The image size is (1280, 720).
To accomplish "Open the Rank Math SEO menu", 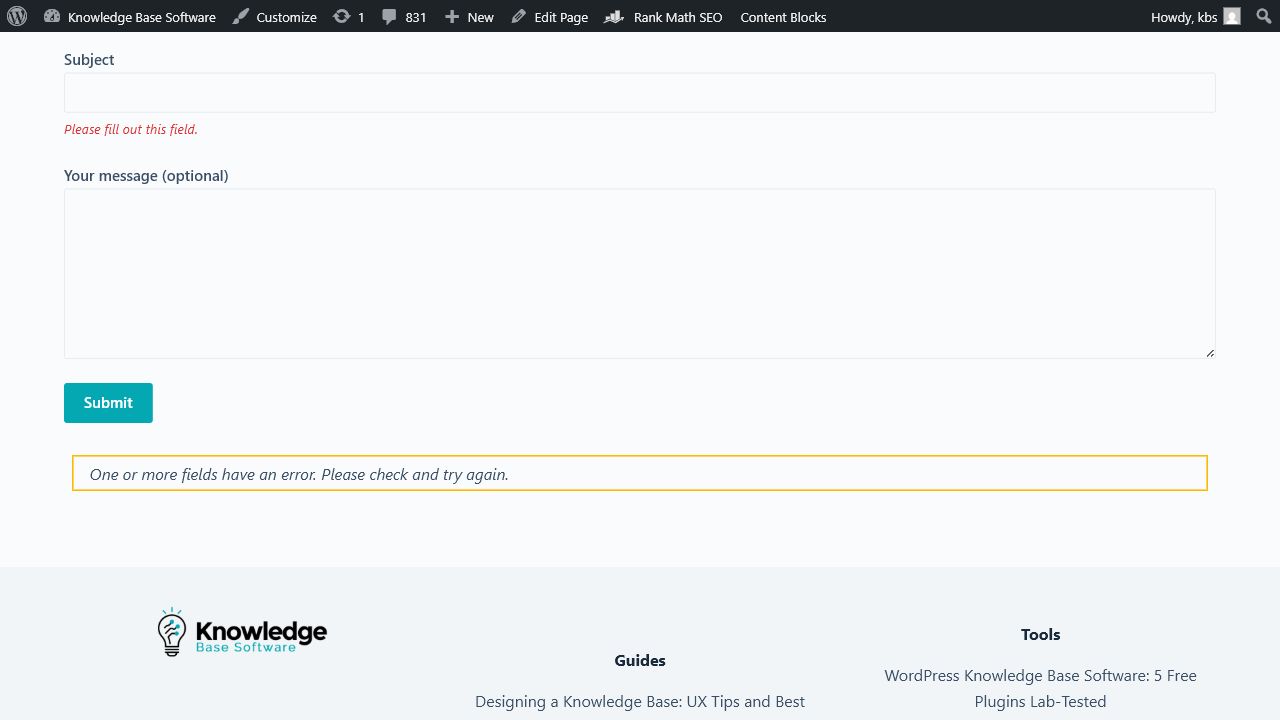I will (x=664, y=16).
